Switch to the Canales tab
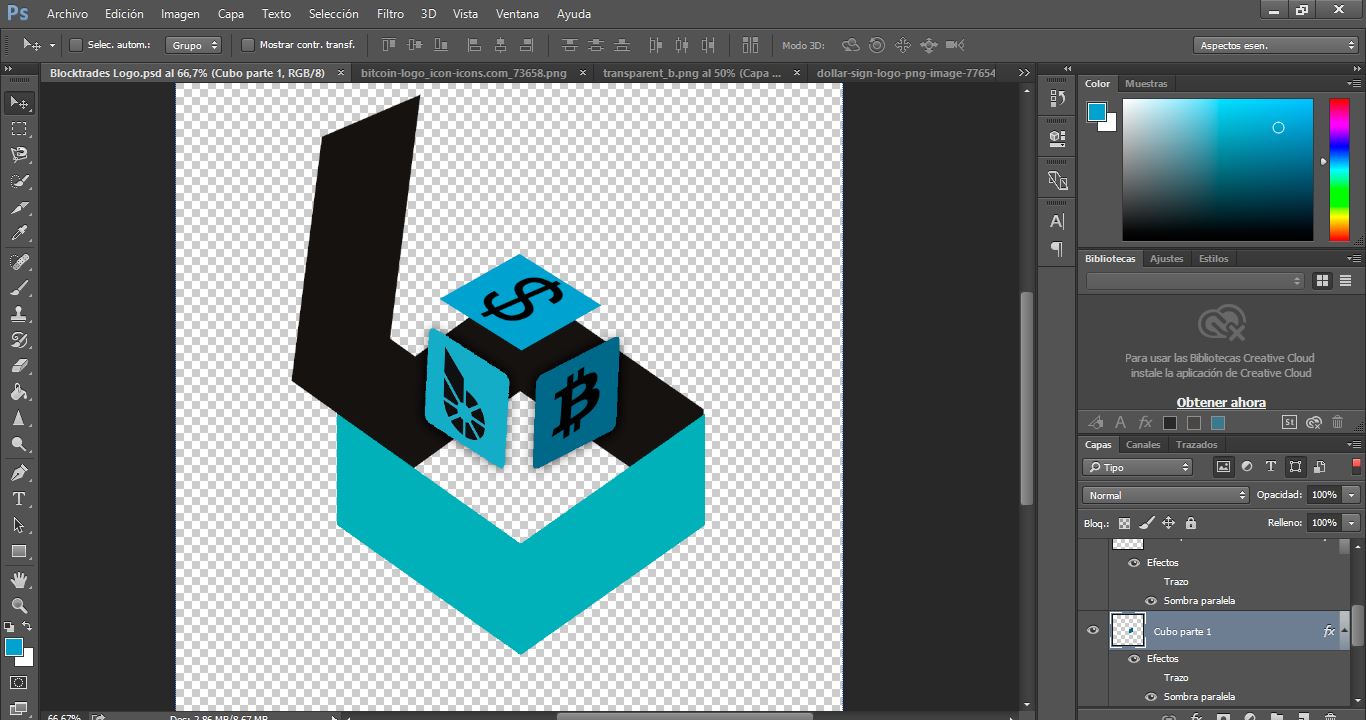This screenshot has width=1366, height=720. click(x=1143, y=445)
